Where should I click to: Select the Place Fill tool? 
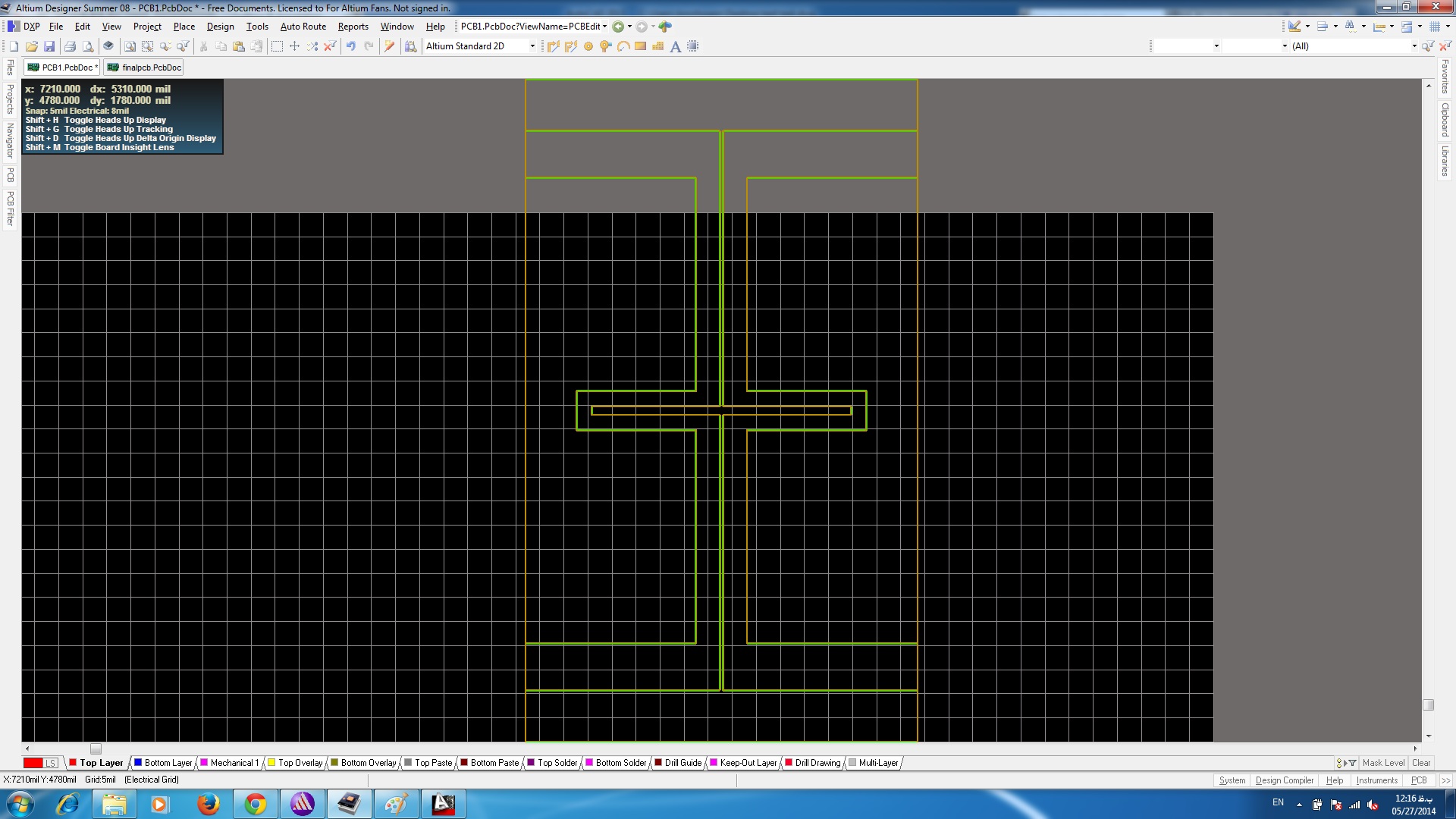pyautogui.click(x=640, y=46)
